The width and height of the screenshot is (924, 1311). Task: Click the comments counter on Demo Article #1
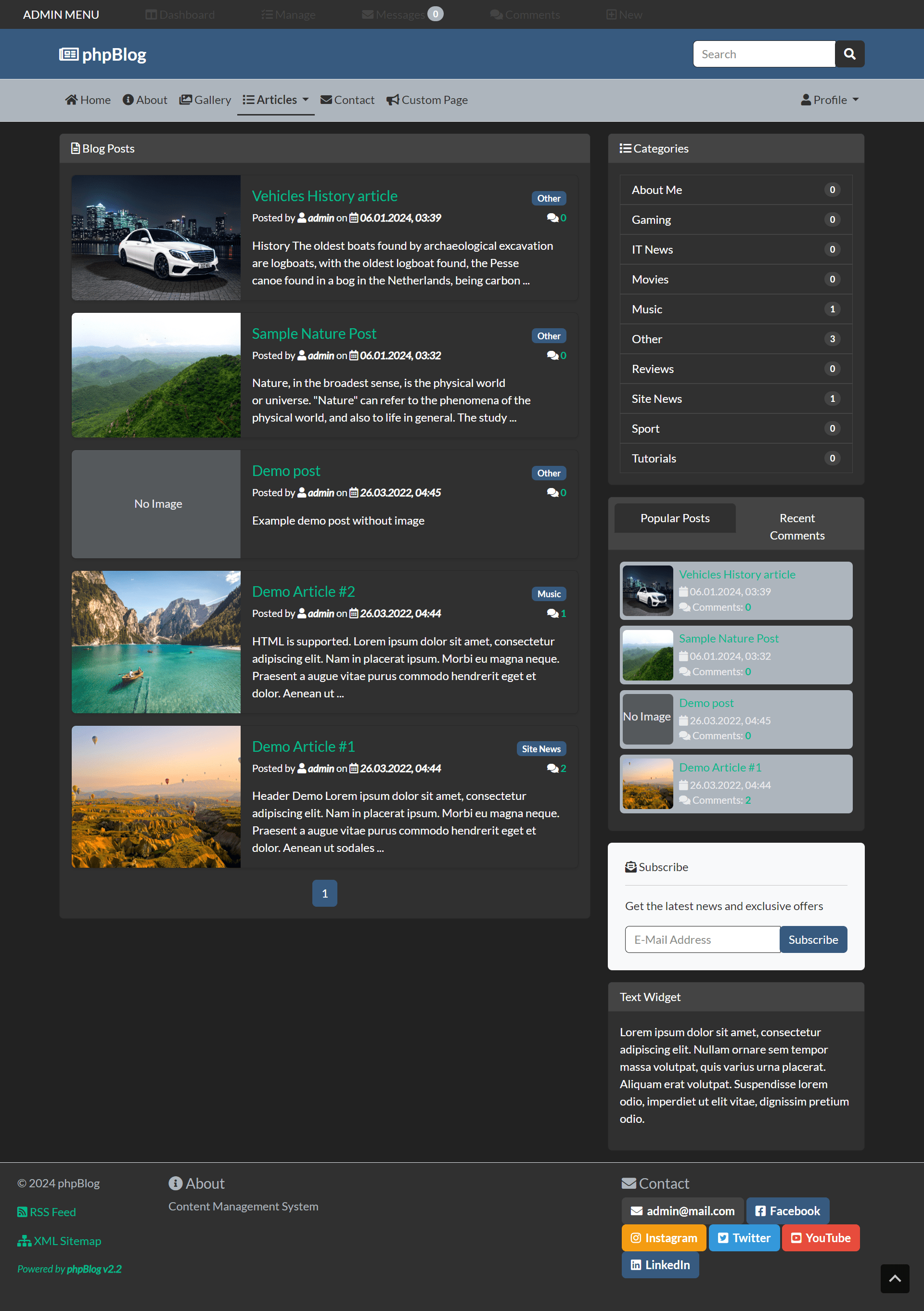557,769
